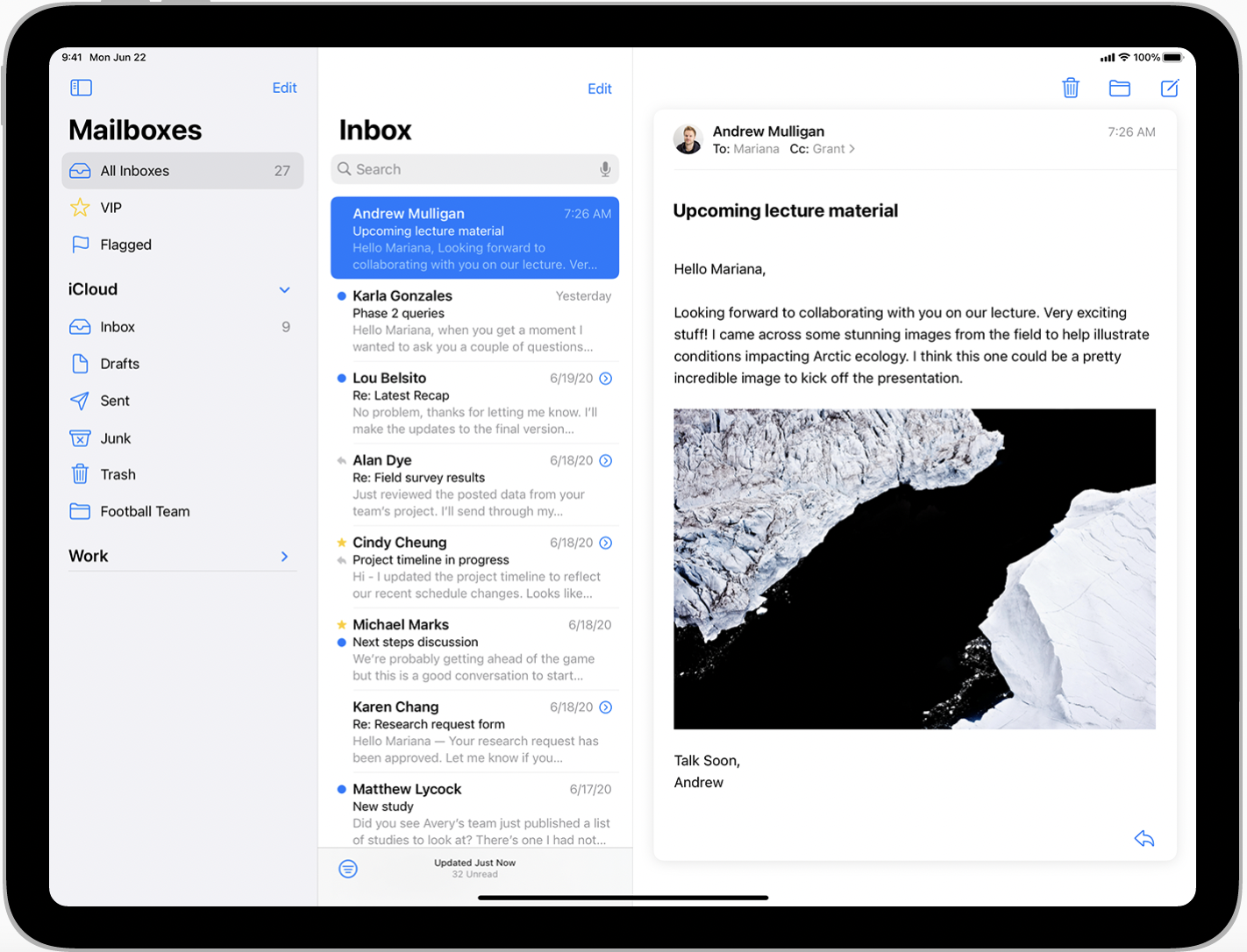This screenshot has height=952, width=1247.
Task: Click the reply arrow icon
Action: [1144, 839]
